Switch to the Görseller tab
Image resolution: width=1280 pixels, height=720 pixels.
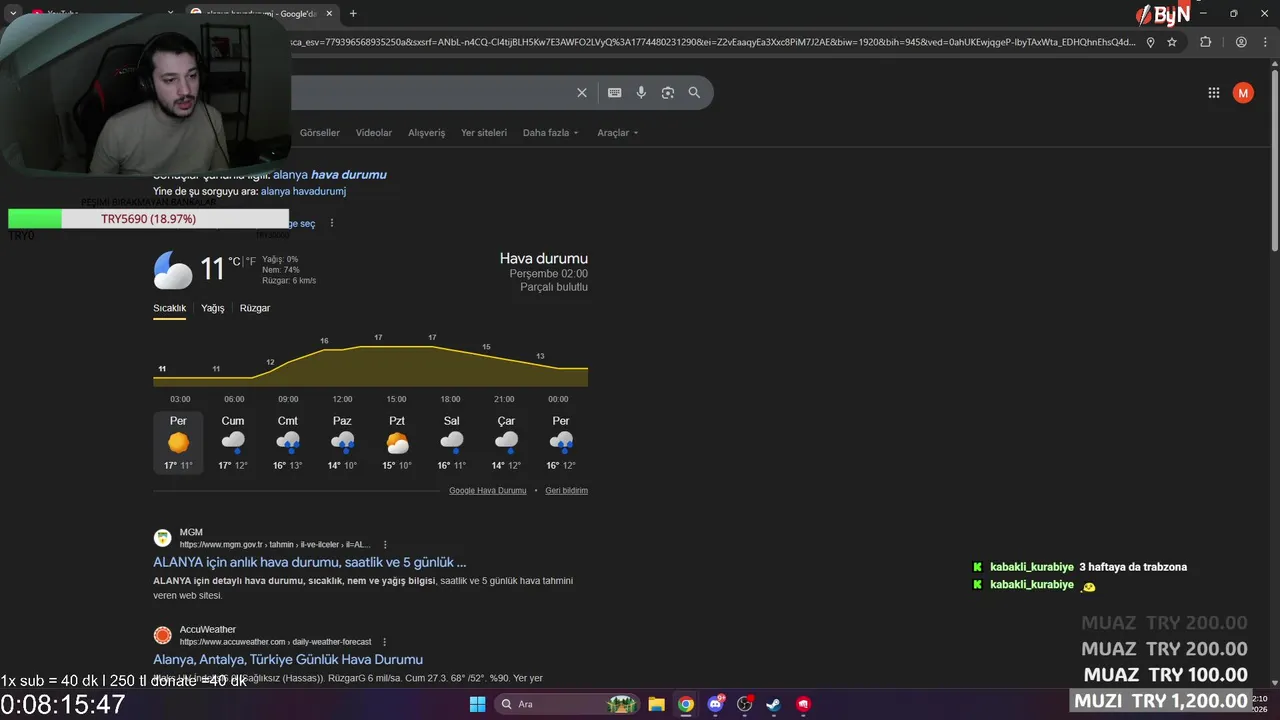click(x=320, y=133)
